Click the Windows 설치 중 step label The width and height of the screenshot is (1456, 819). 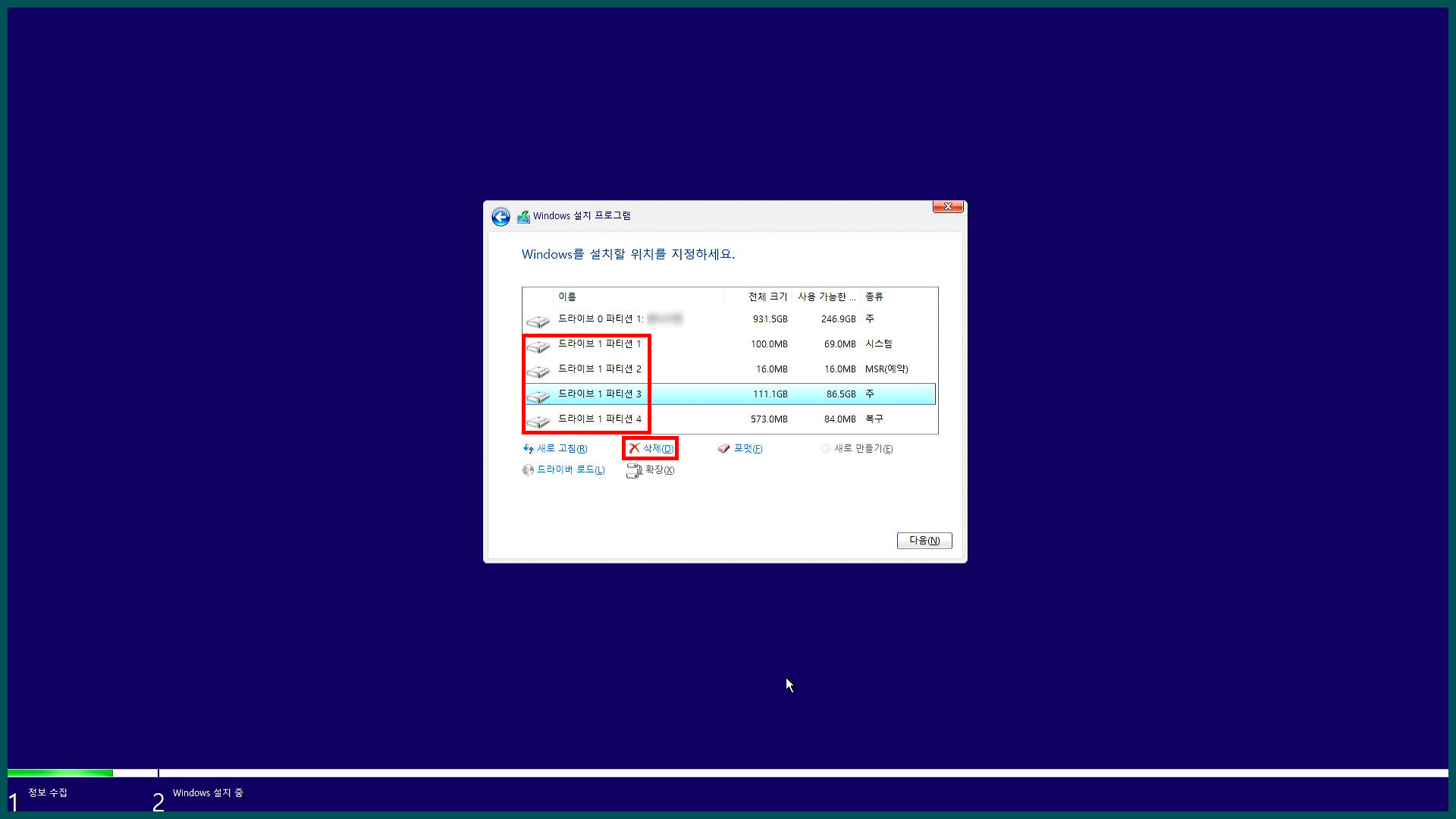pyautogui.click(x=208, y=793)
